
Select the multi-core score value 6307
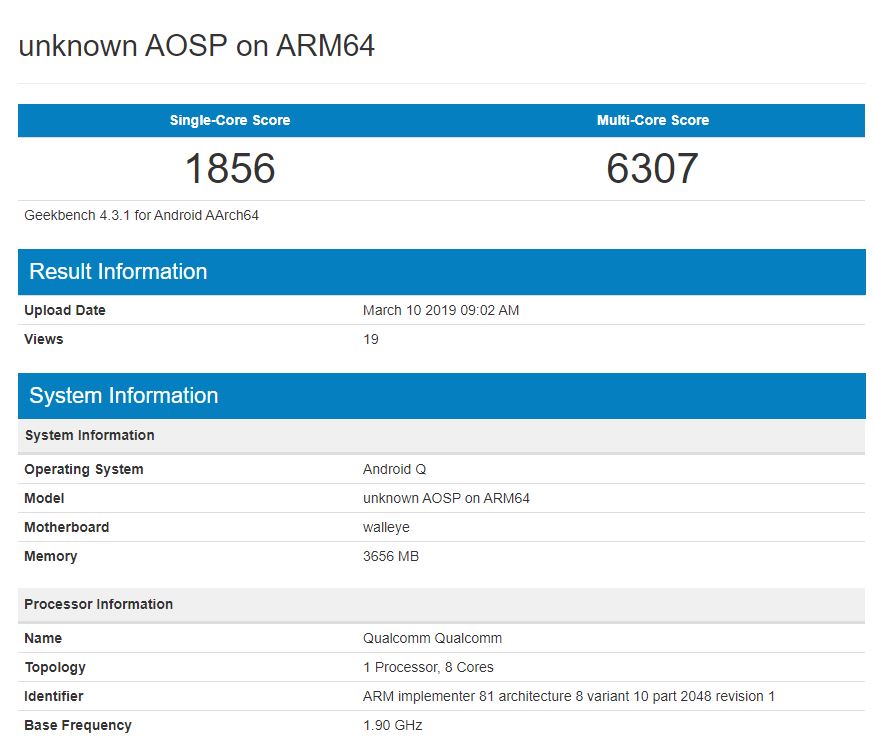tap(652, 168)
